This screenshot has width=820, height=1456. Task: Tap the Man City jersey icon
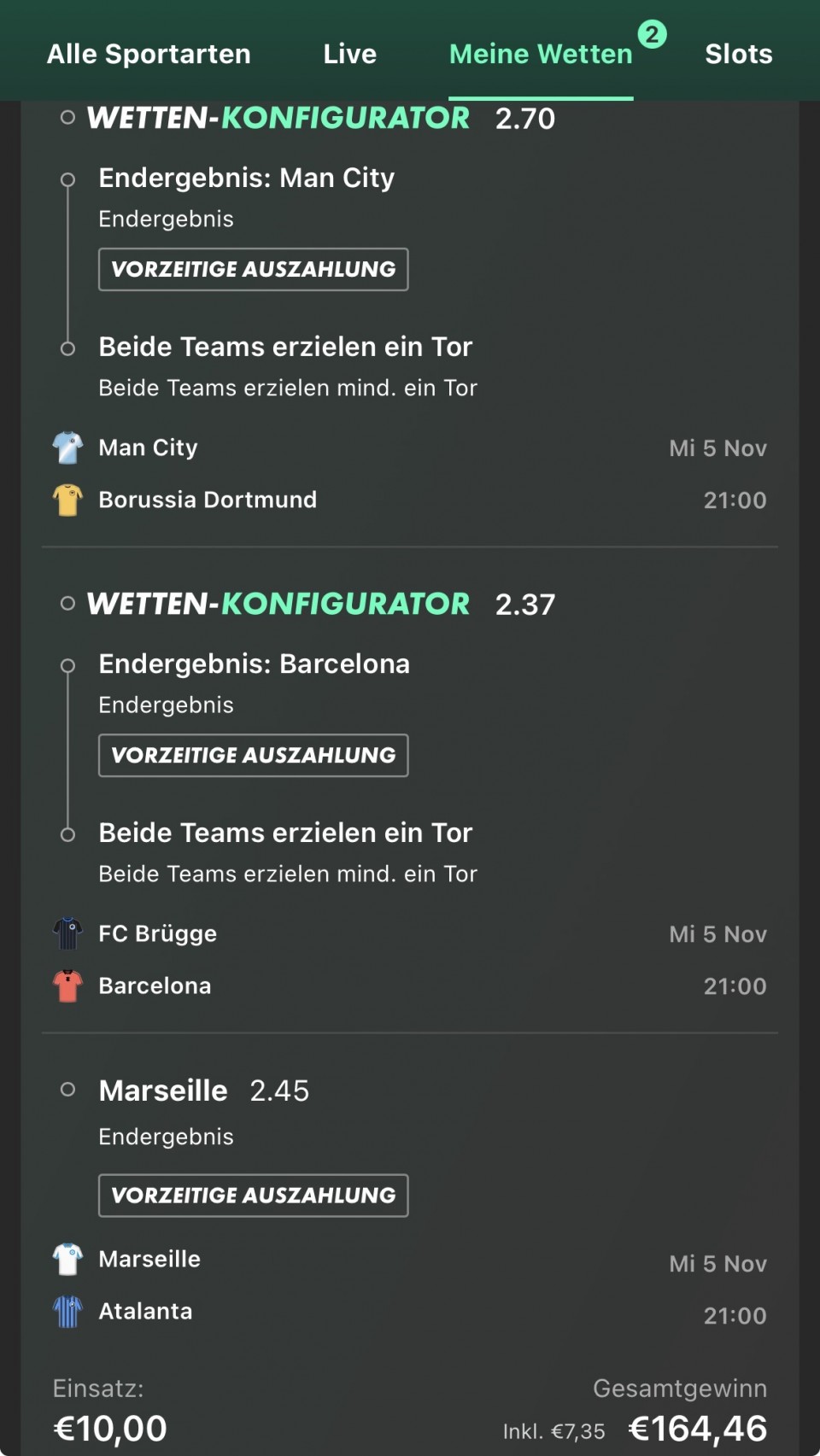[67, 447]
